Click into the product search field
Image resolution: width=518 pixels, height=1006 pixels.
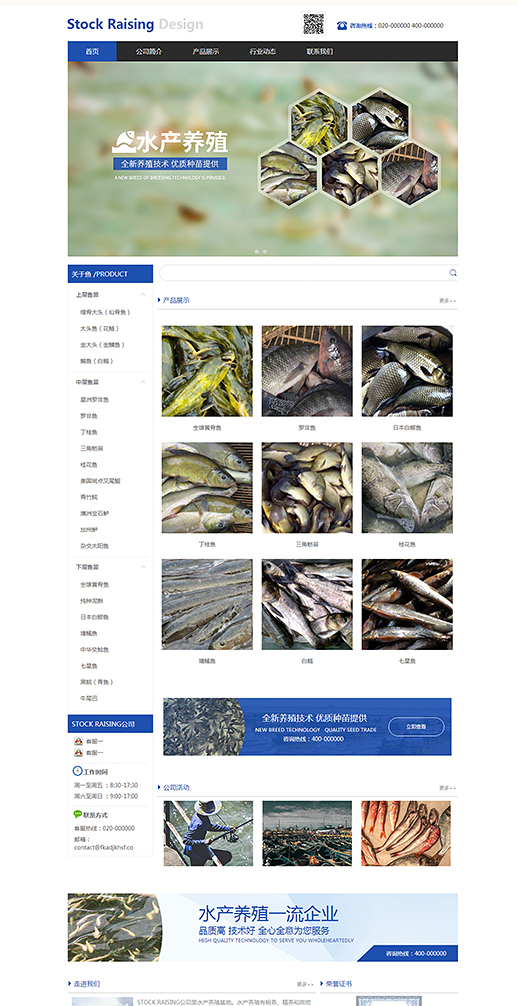point(303,273)
